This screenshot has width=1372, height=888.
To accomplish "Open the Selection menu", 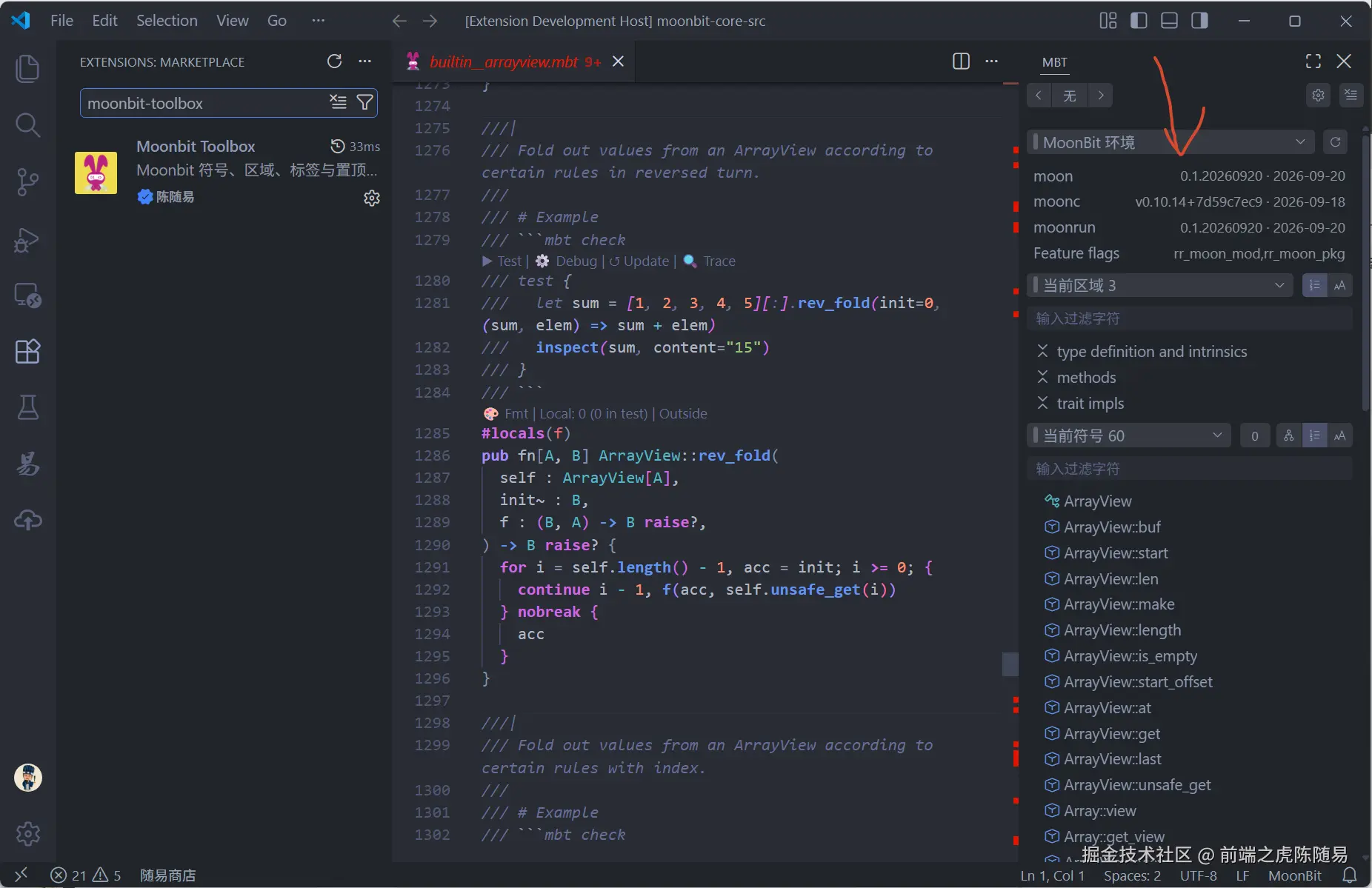I will pos(167,21).
